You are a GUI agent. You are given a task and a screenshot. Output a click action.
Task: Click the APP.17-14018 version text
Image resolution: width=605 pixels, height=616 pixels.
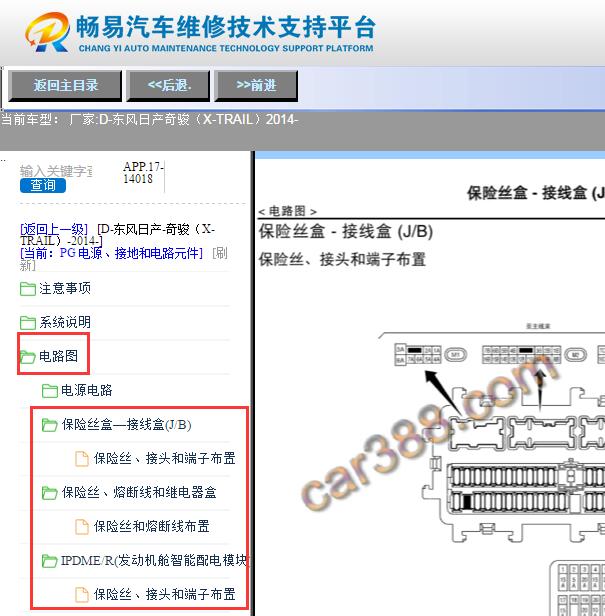point(143,172)
